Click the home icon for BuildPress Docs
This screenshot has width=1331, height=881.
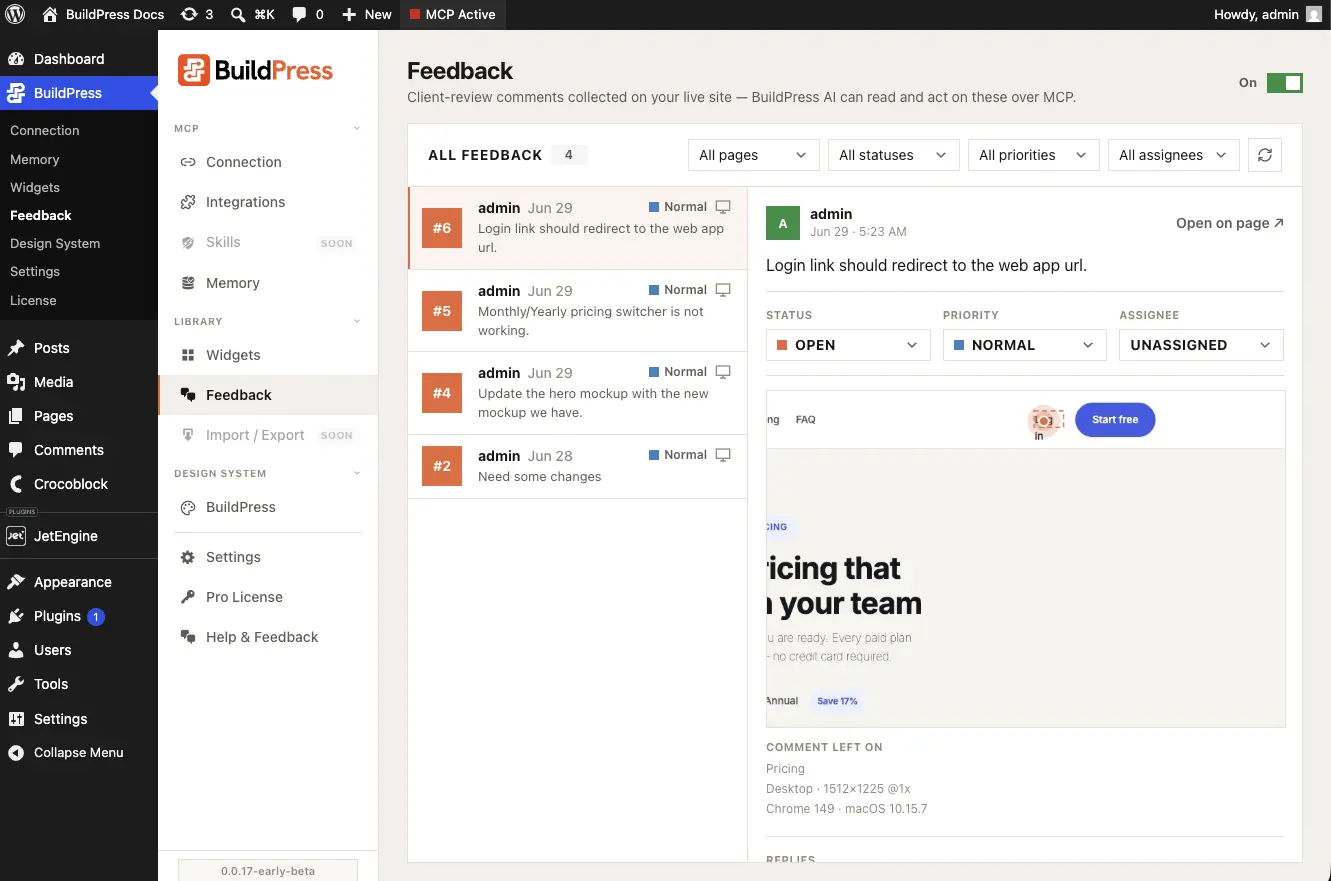(x=50, y=15)
